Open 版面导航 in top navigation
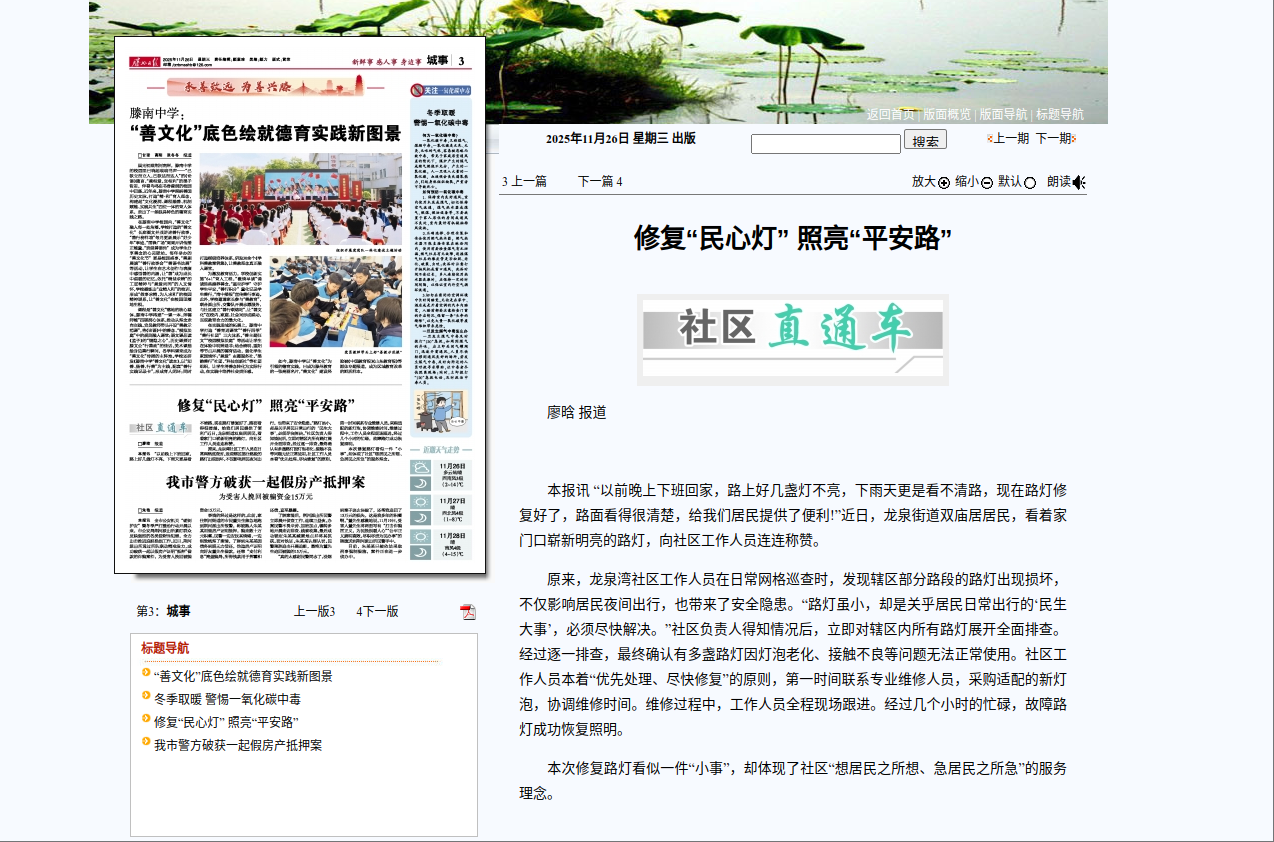The width and height of the screenshot is (1274, 842). 1003,114
